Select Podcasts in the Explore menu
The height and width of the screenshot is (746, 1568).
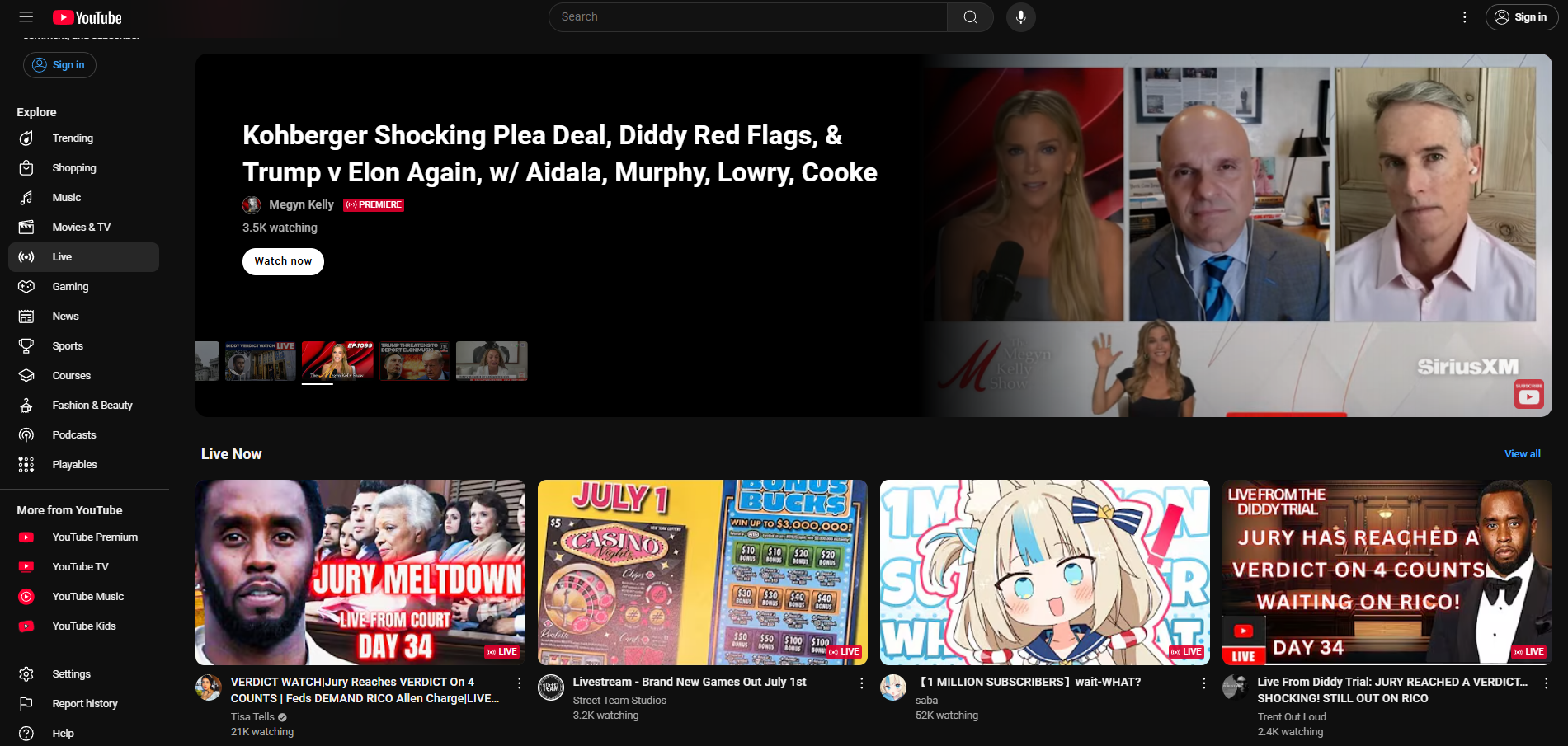point(83,435)
